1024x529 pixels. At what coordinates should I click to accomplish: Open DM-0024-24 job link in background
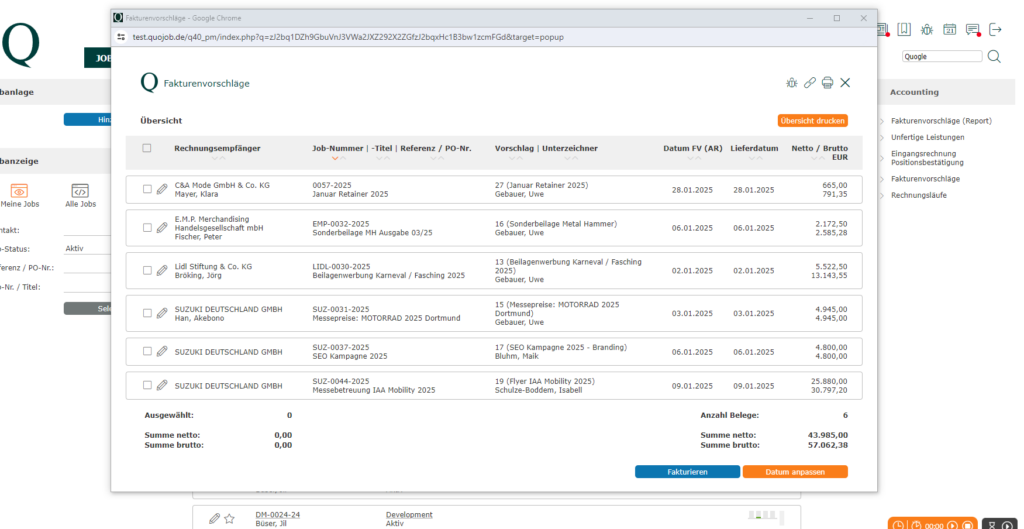pyautogui.click(x=278, y=515)
